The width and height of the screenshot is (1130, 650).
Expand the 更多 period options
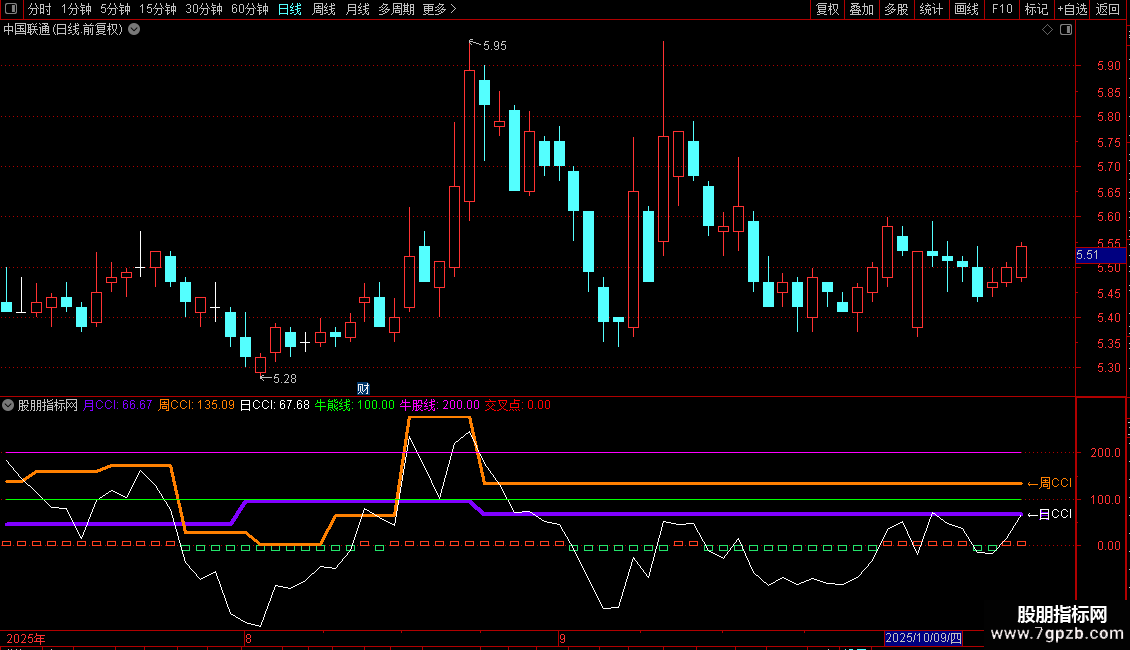[x=439, y=9]
